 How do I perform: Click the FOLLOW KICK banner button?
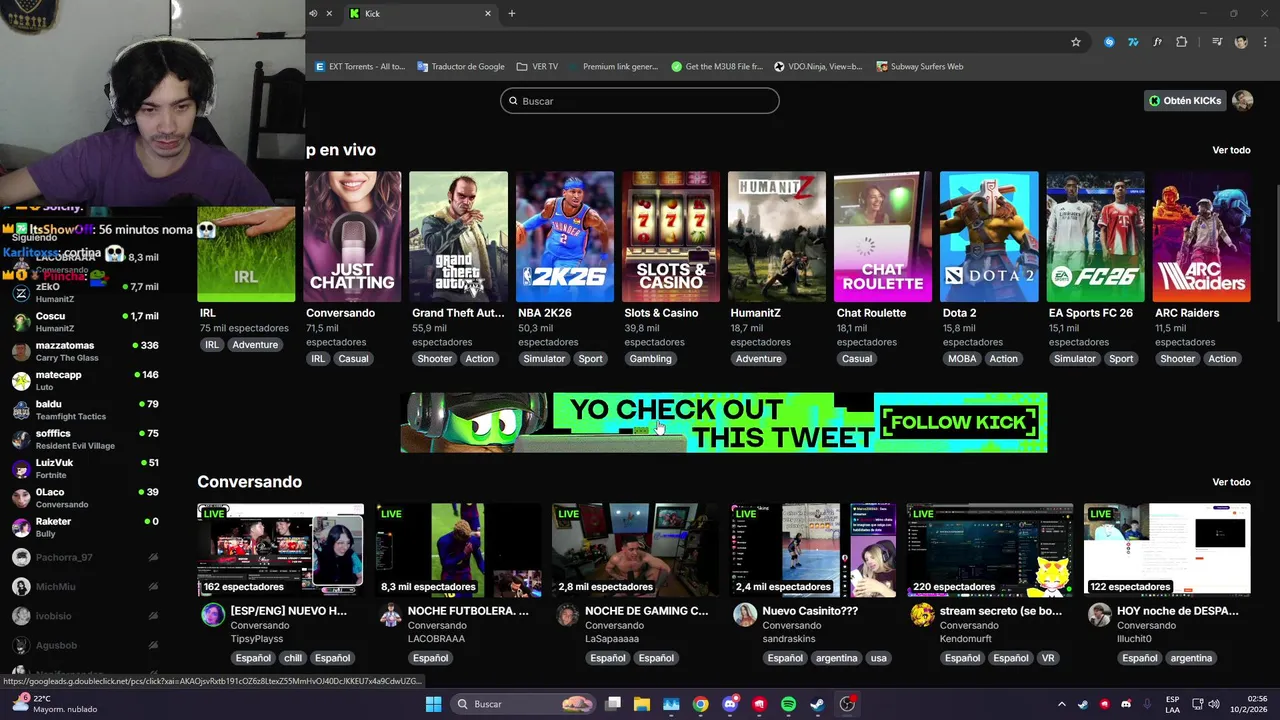pyautogui.click(x=959, y=422)
